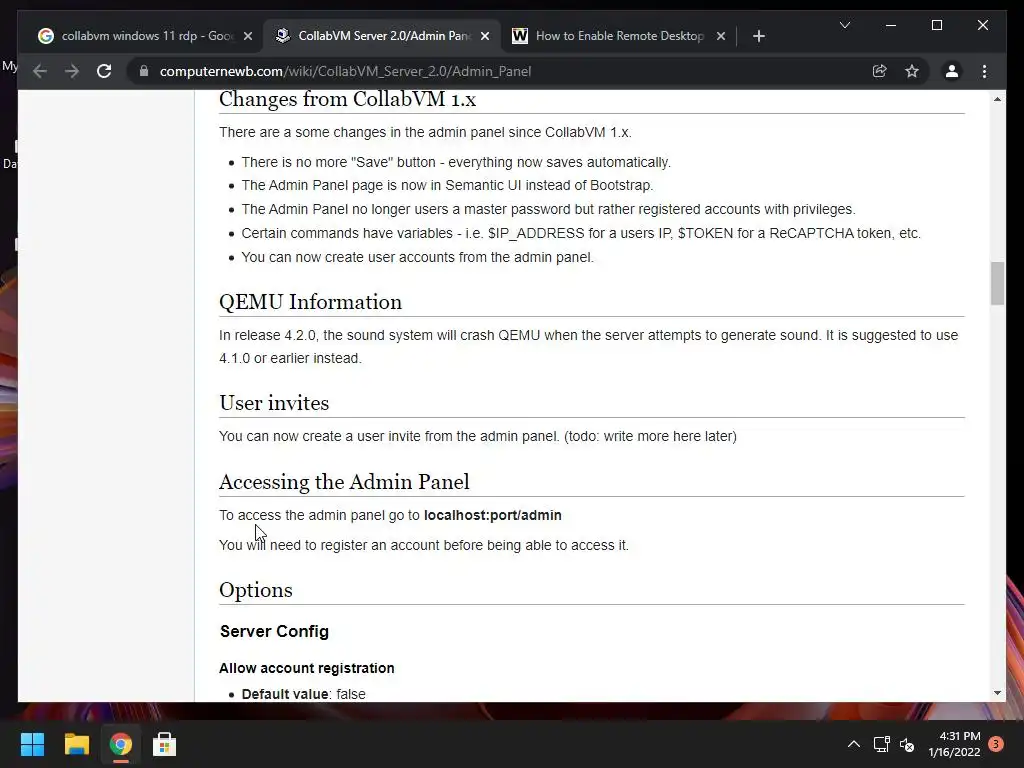Screen dimensions: 1024x768
Task: Open the Windows Start menu
Action: [x=33, y=744]
